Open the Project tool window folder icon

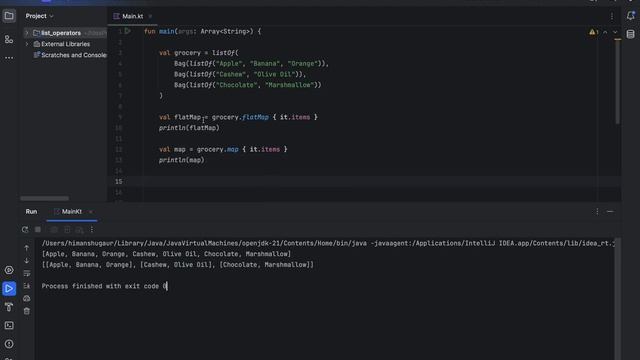coord(9,16)
